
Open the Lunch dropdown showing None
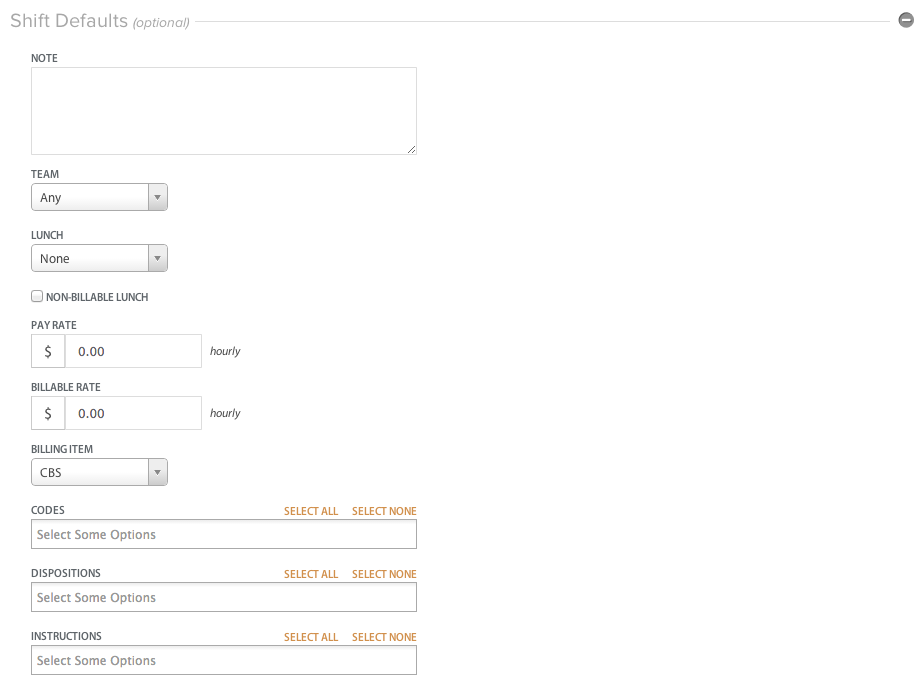[x=99, y=259]
